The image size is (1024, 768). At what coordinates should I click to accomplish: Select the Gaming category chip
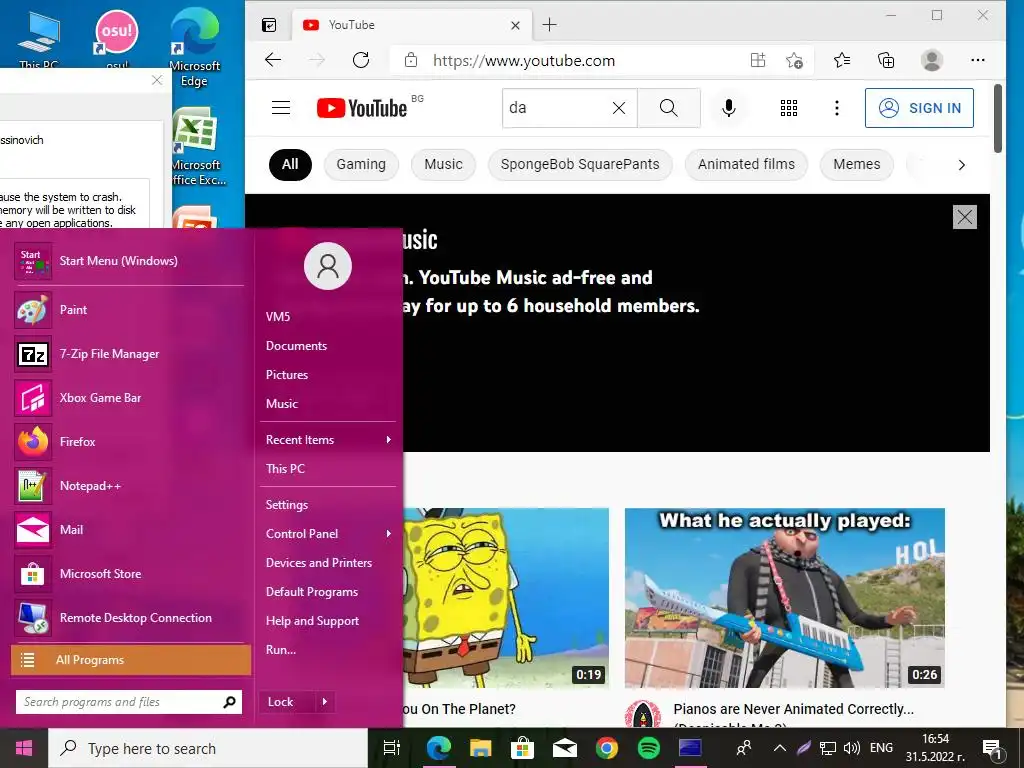(361, 165)
